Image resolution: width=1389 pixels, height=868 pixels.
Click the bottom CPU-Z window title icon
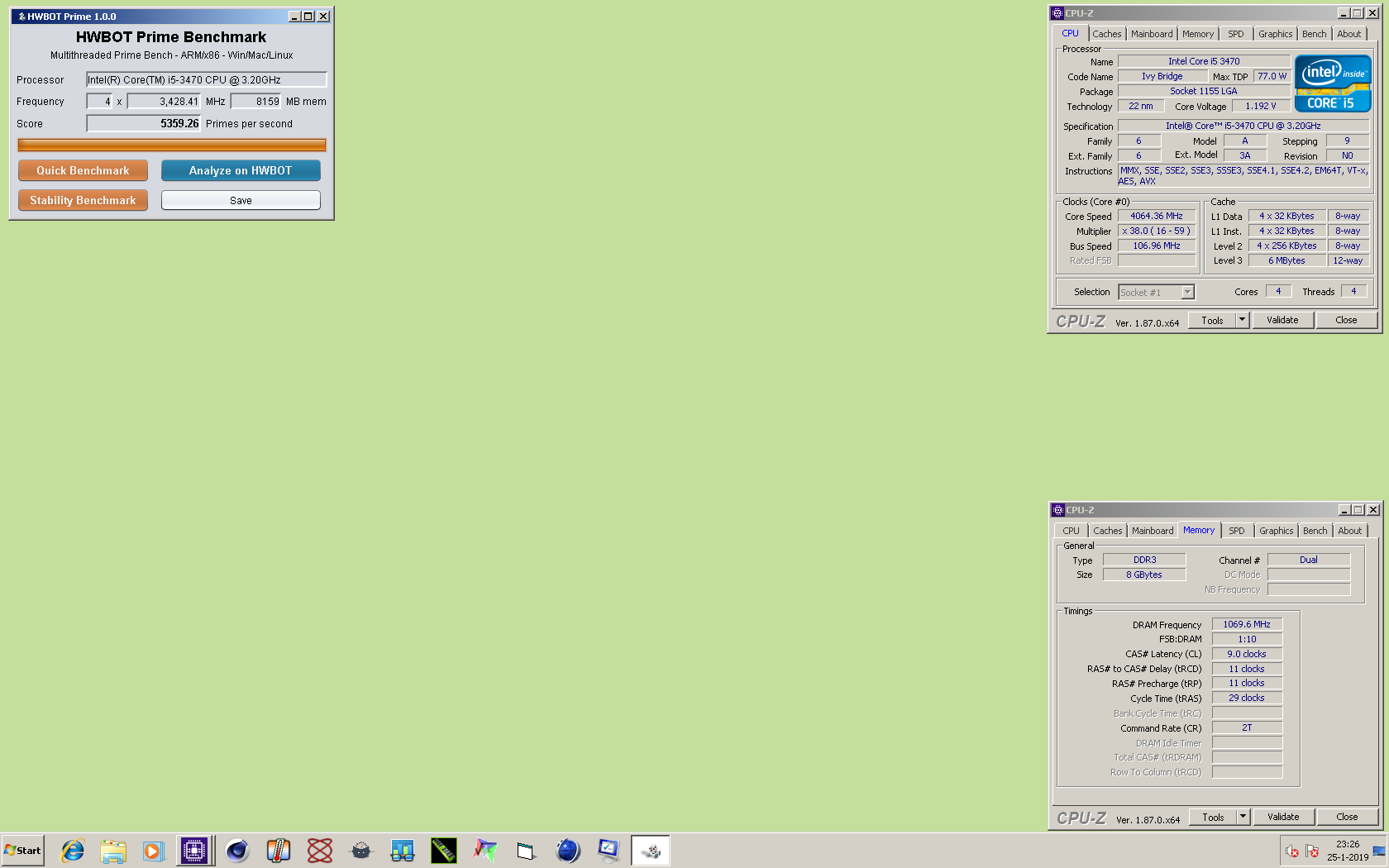[1058, 510]
